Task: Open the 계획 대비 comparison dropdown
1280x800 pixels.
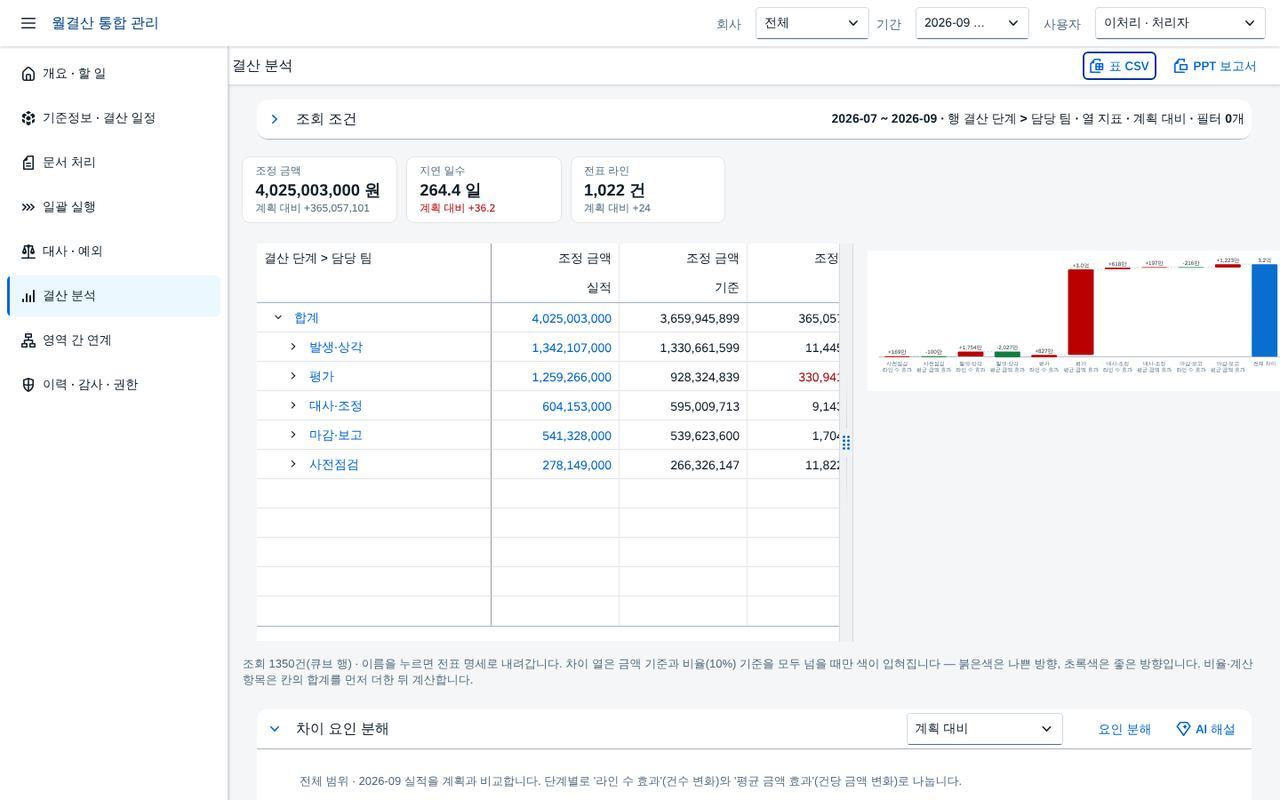Action: tap(984, 729)
